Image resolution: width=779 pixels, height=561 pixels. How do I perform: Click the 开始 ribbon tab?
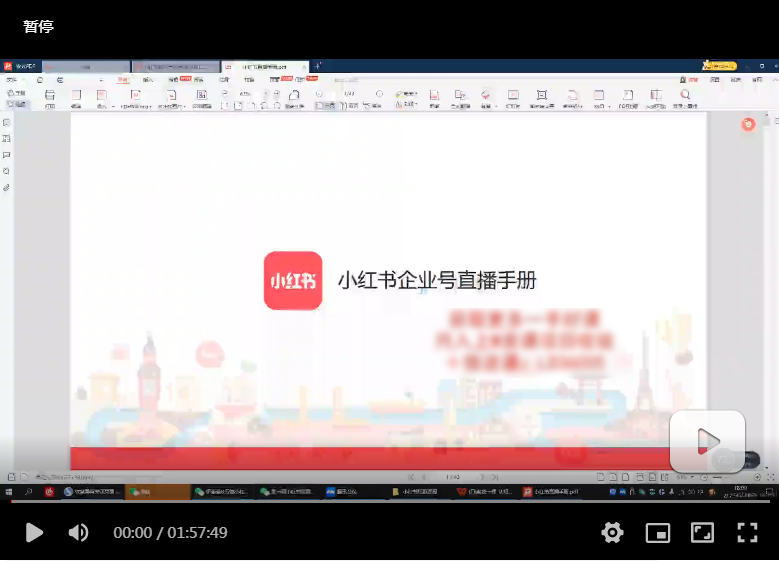(123, 80)
